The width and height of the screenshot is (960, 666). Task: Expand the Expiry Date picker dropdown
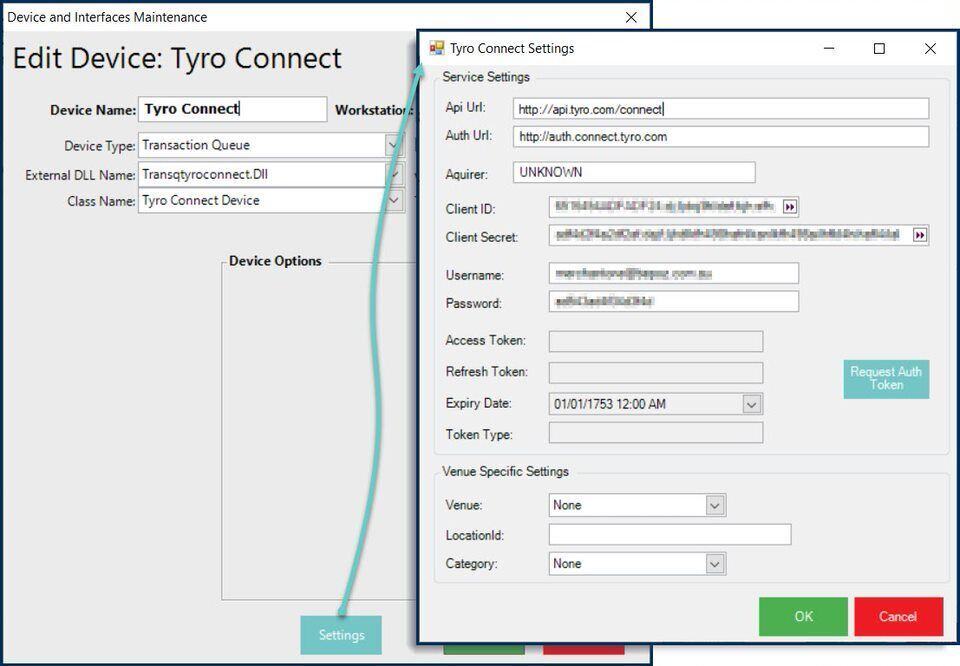click(x=752, y=404)
